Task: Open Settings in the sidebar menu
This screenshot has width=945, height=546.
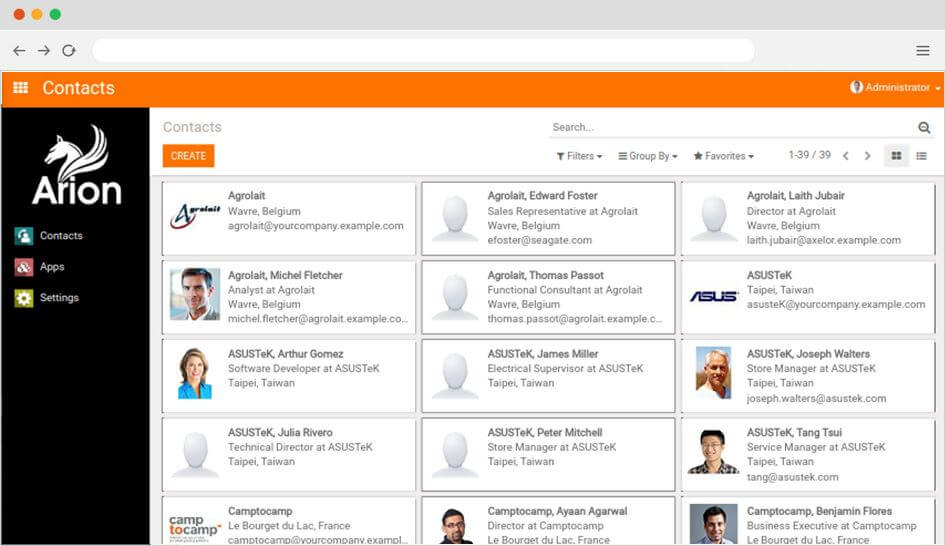Action: click(59, 298)
